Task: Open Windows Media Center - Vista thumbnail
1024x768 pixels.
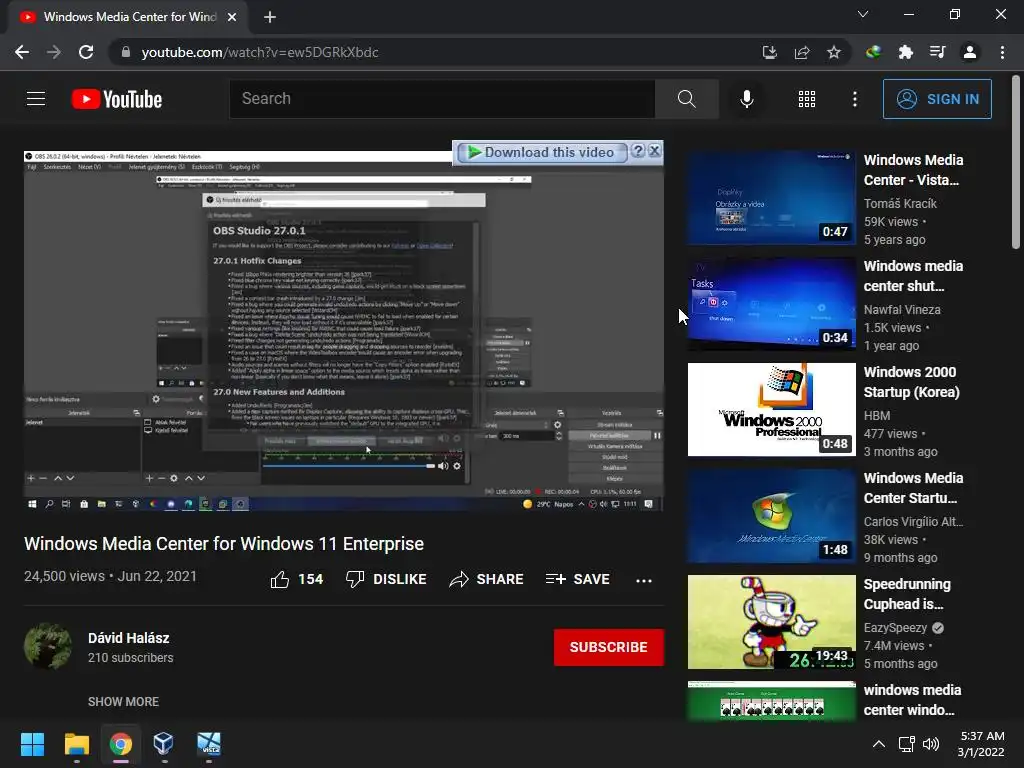Action: point(771,198)
